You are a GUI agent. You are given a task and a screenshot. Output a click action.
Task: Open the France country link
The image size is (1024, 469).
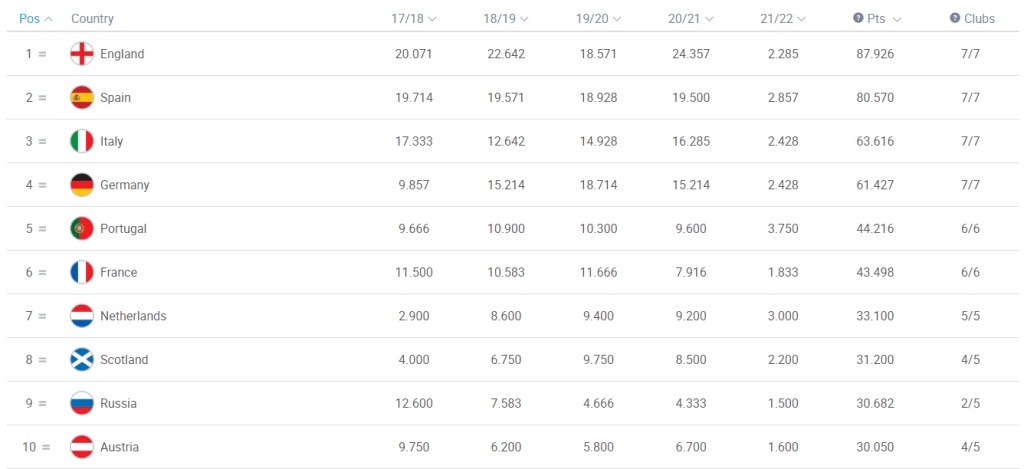click(119, 273)
